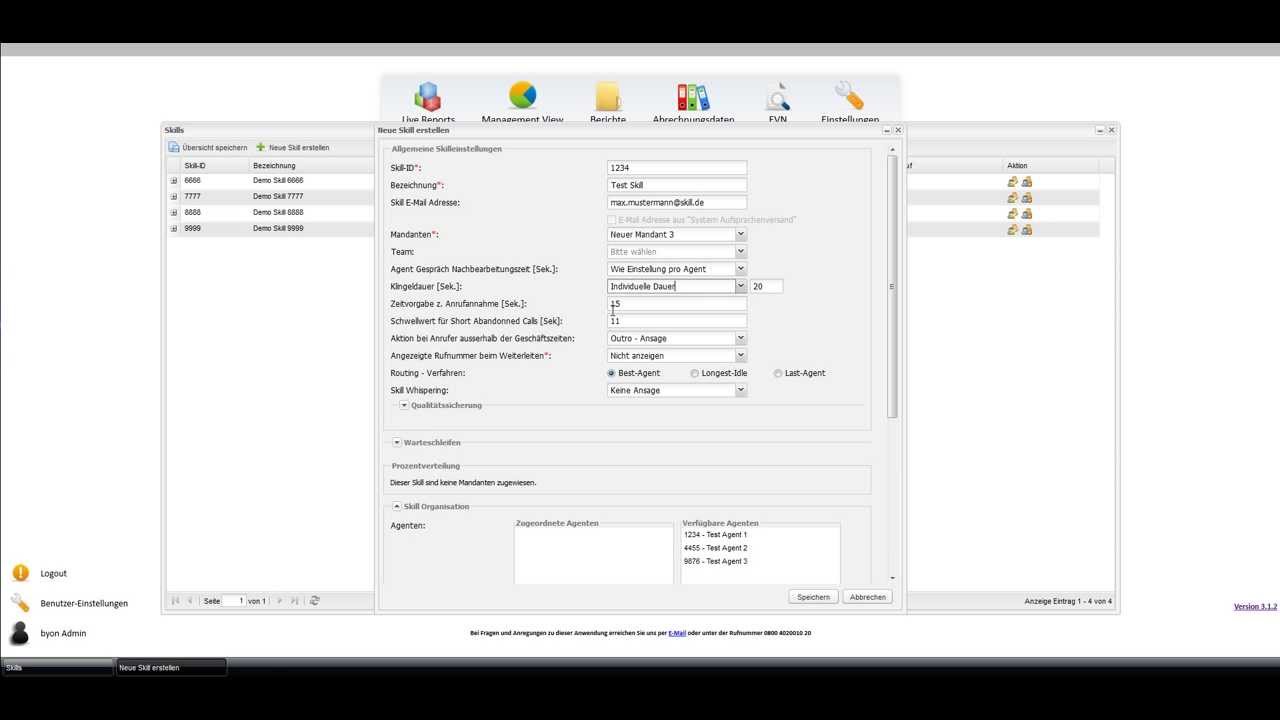Go to first page in Skills pager

click(176, 601)
